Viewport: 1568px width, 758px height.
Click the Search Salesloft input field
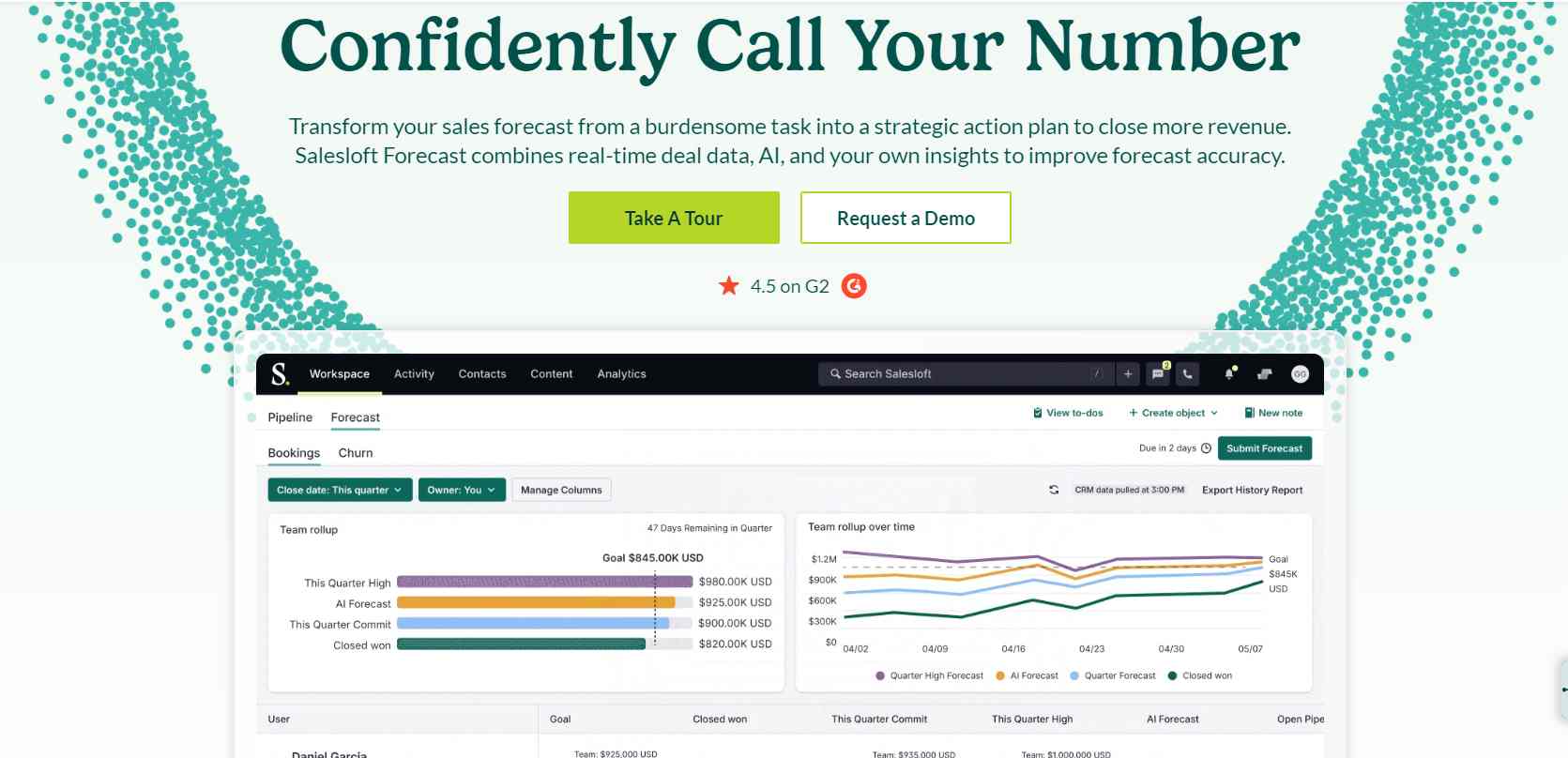[x=967, y=373]
